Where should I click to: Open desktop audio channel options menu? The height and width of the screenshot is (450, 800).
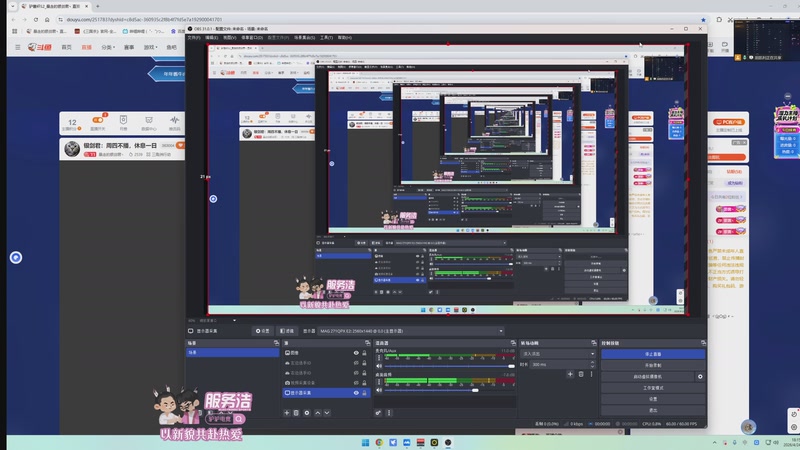click(x=379, y=382)
